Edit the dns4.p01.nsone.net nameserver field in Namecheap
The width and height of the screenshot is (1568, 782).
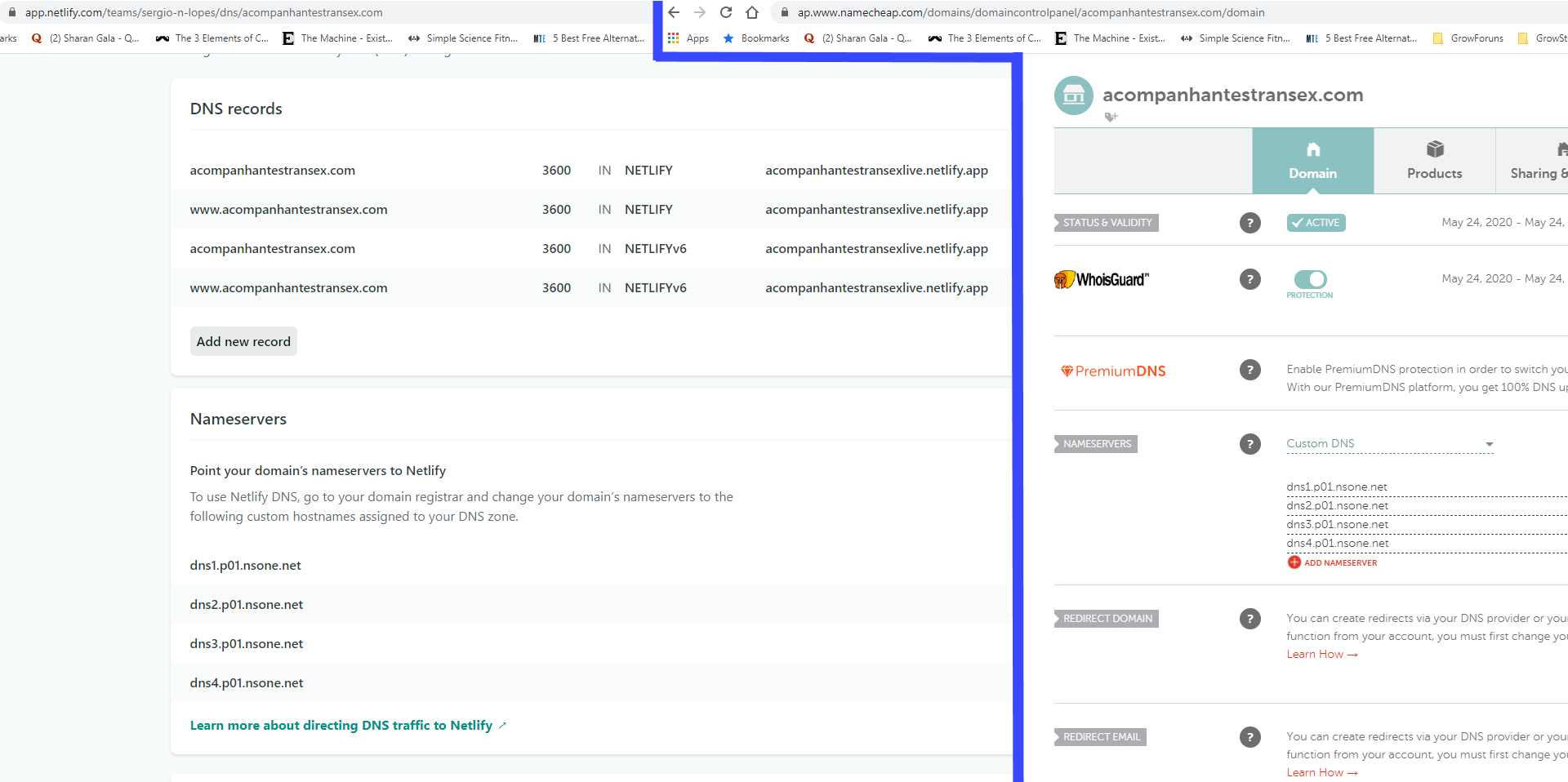coord(1426,544)
